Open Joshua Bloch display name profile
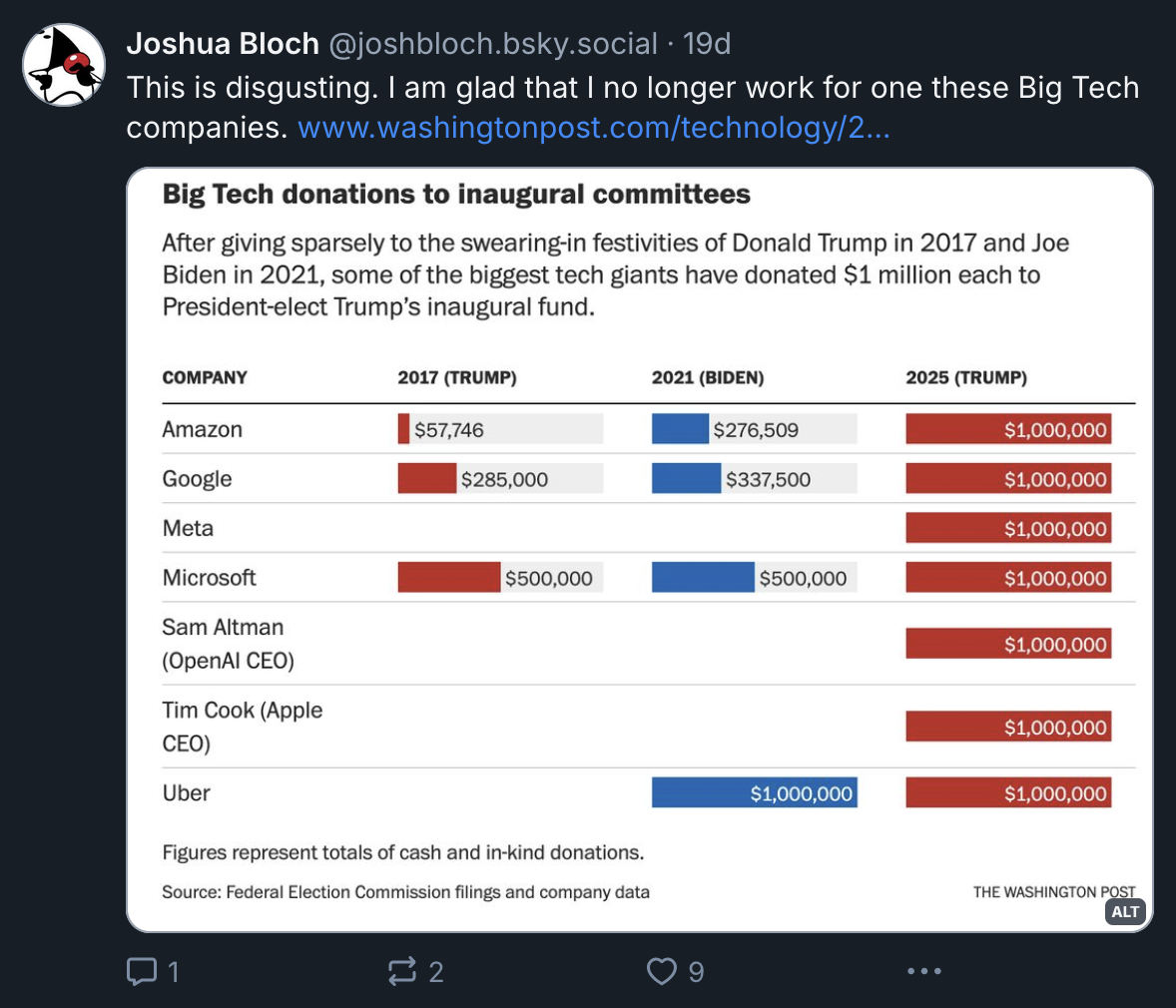The image size is (1176, 1008). click(223, 44)
